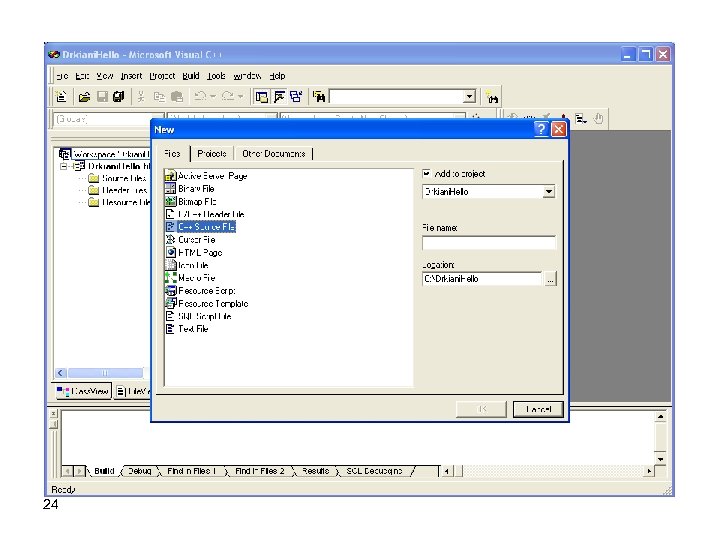Select the Source Files folder

[x=118, y=178]
